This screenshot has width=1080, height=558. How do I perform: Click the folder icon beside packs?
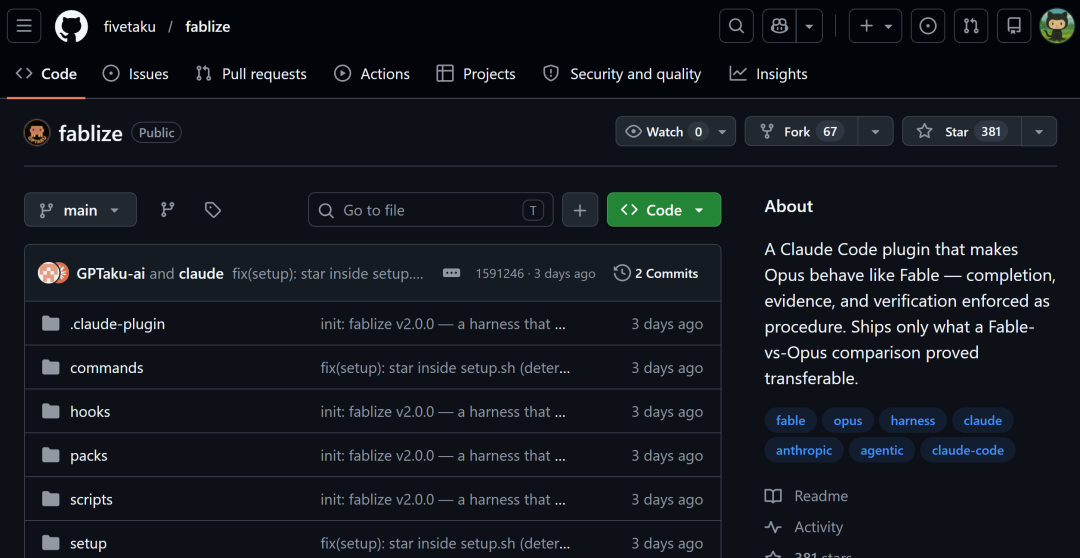[50, 456]
